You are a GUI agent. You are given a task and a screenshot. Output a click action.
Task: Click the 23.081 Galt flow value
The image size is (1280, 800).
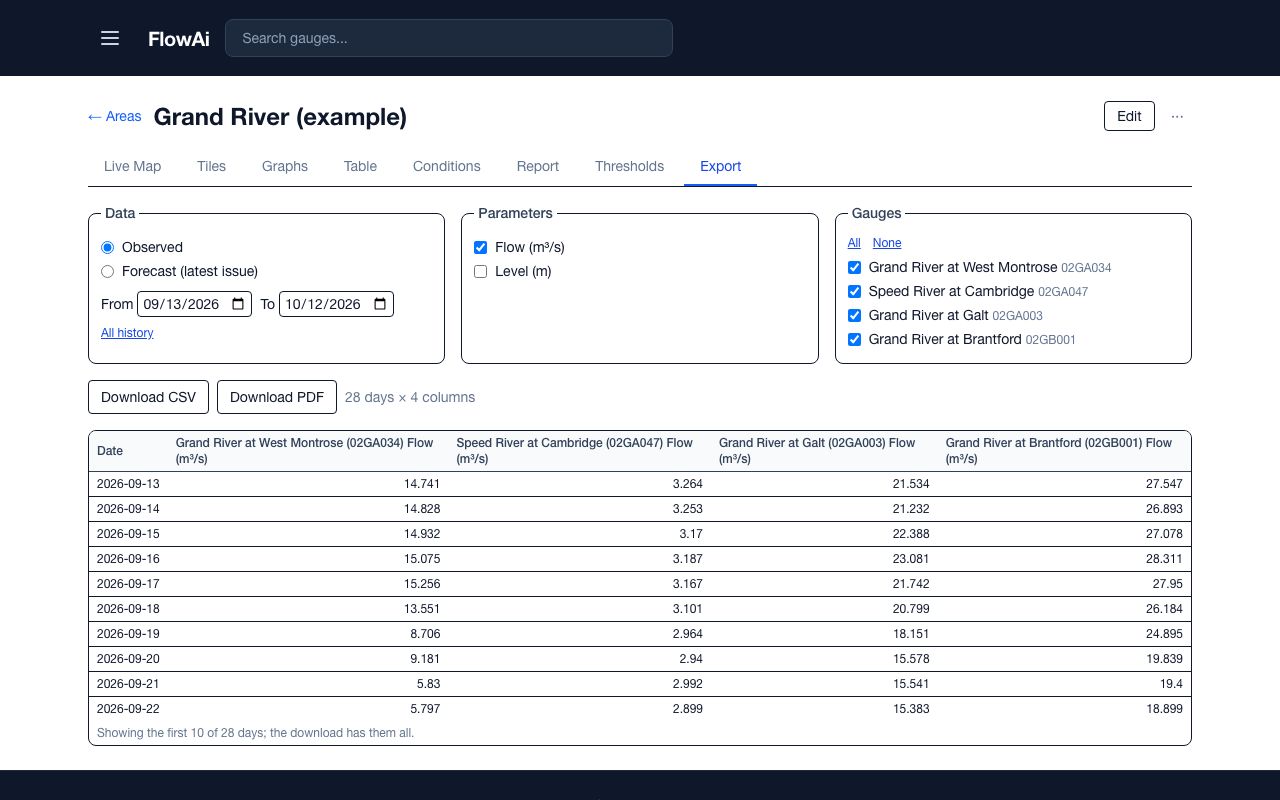(911, 559)
